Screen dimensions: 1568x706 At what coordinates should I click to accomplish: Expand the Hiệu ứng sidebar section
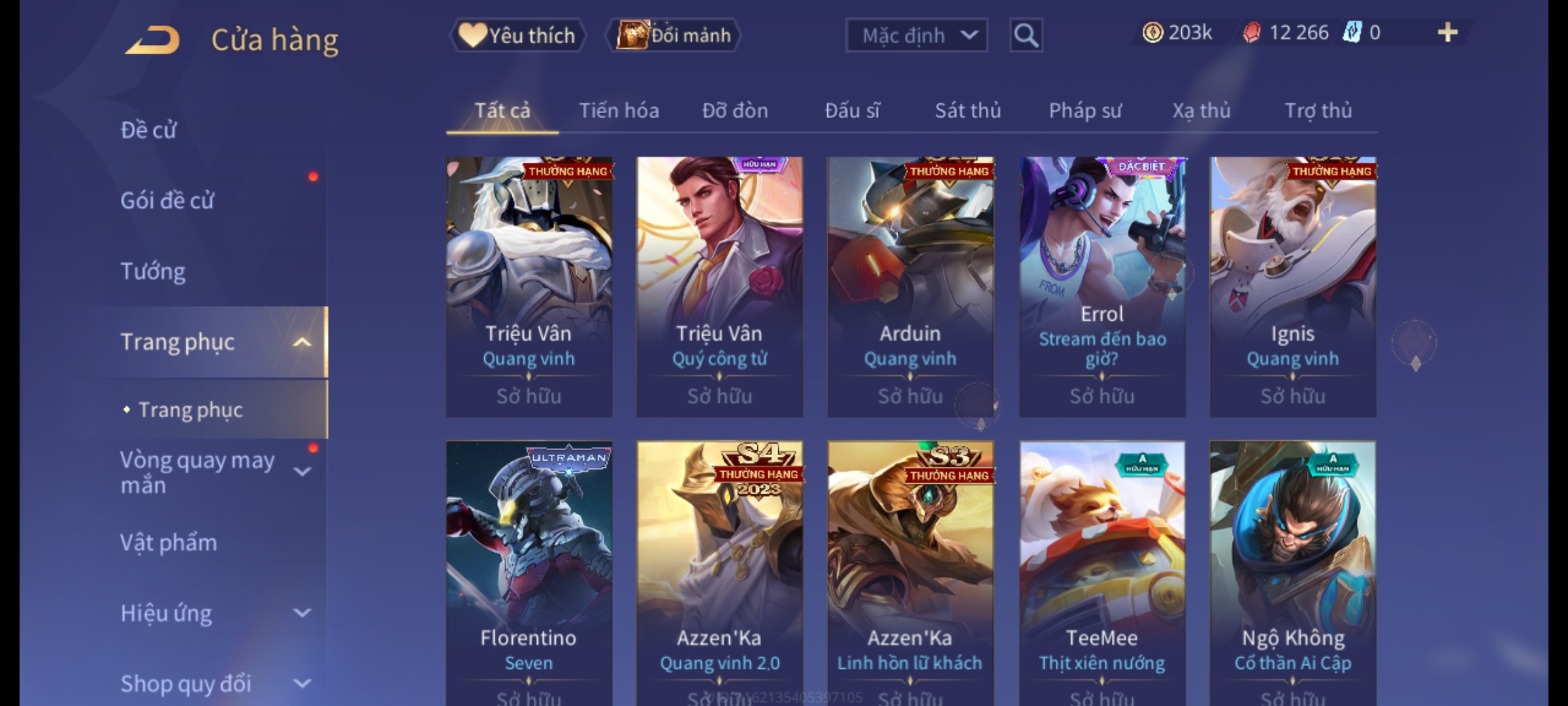[302, 613]
